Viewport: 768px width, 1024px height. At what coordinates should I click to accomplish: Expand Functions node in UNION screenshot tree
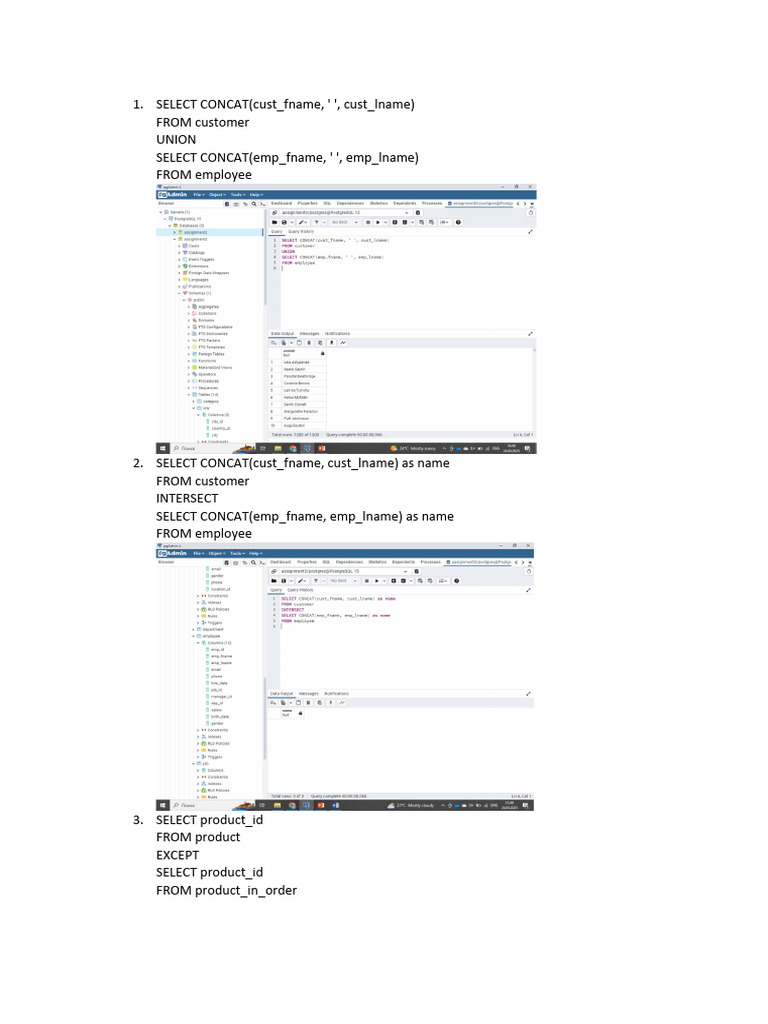tap(189, 361)
